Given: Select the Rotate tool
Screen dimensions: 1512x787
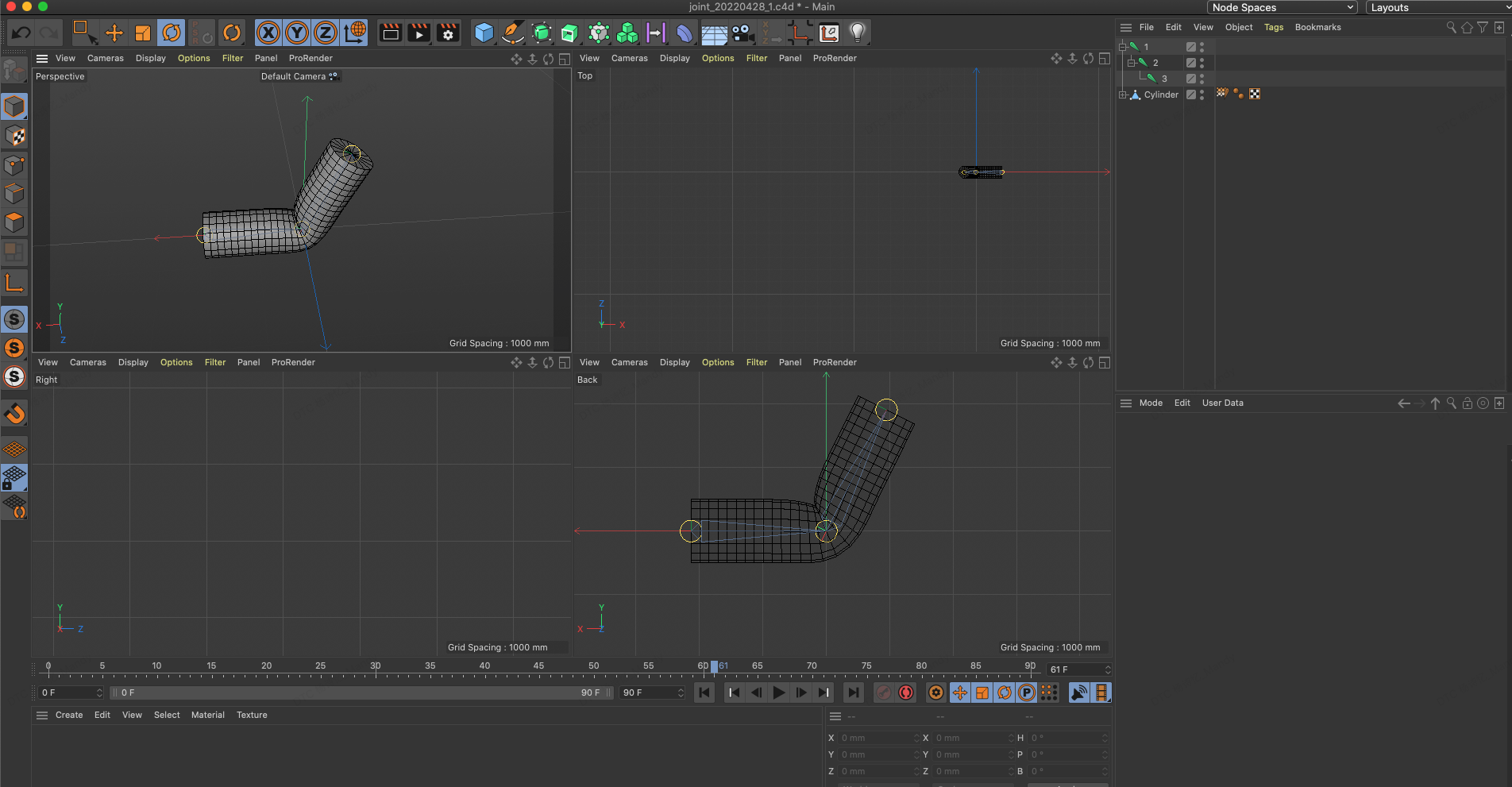Looking at the screenshot, I should (x=173, y=33).
